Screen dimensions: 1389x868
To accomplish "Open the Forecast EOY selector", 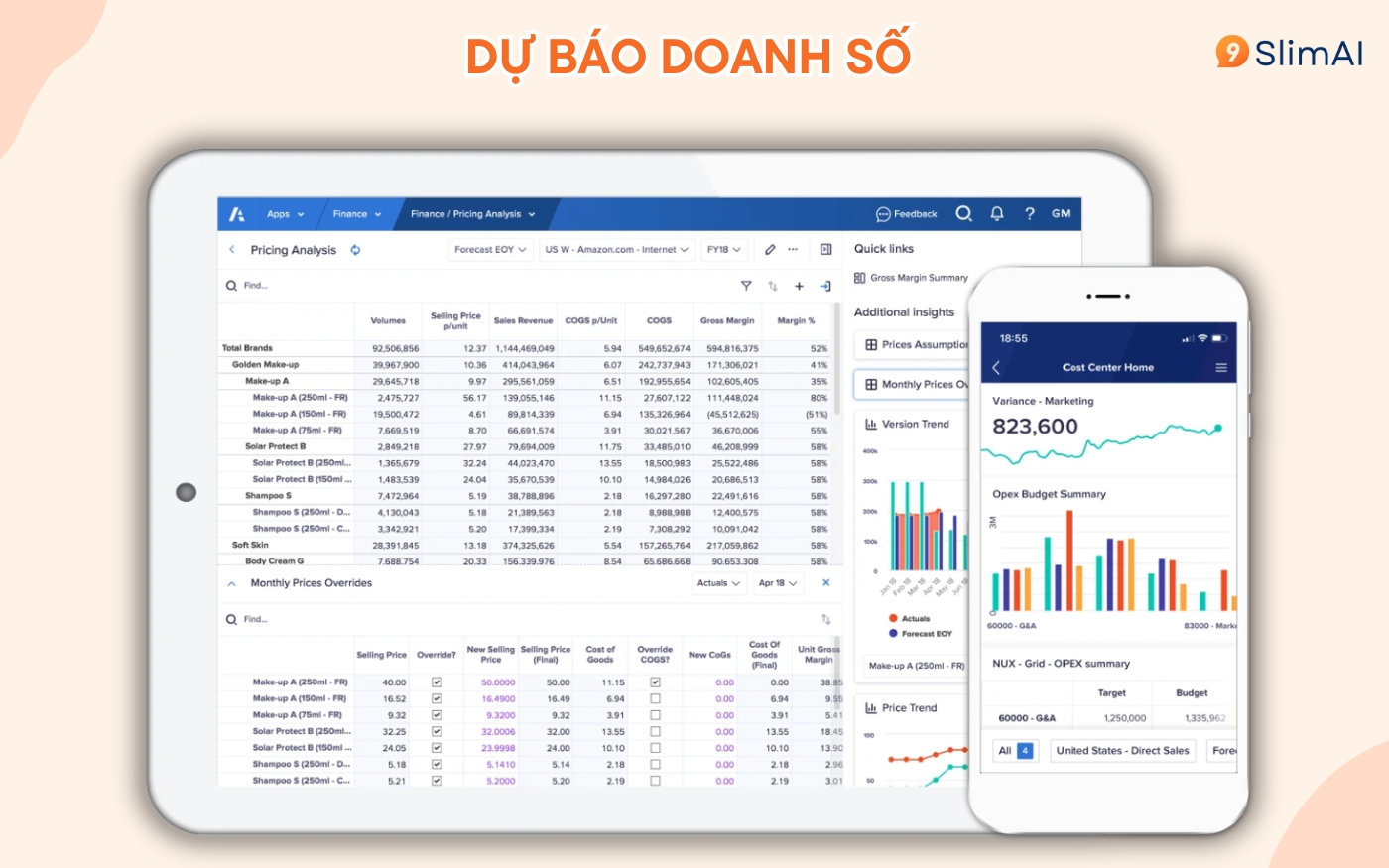I will point(491,250).
